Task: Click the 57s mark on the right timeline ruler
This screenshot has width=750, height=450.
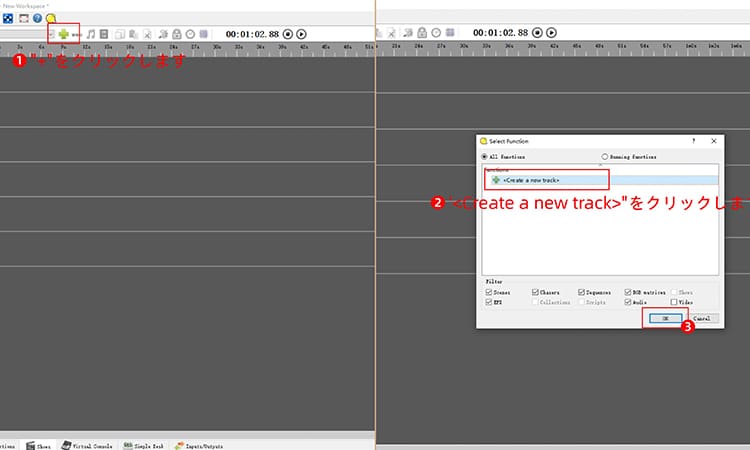Action: pyautogui.click(x=667, y=46)
